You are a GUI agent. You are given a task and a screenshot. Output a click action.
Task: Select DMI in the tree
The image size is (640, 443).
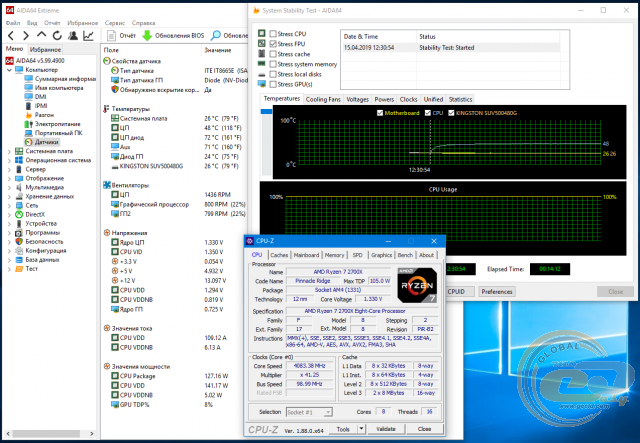point(40,97)
